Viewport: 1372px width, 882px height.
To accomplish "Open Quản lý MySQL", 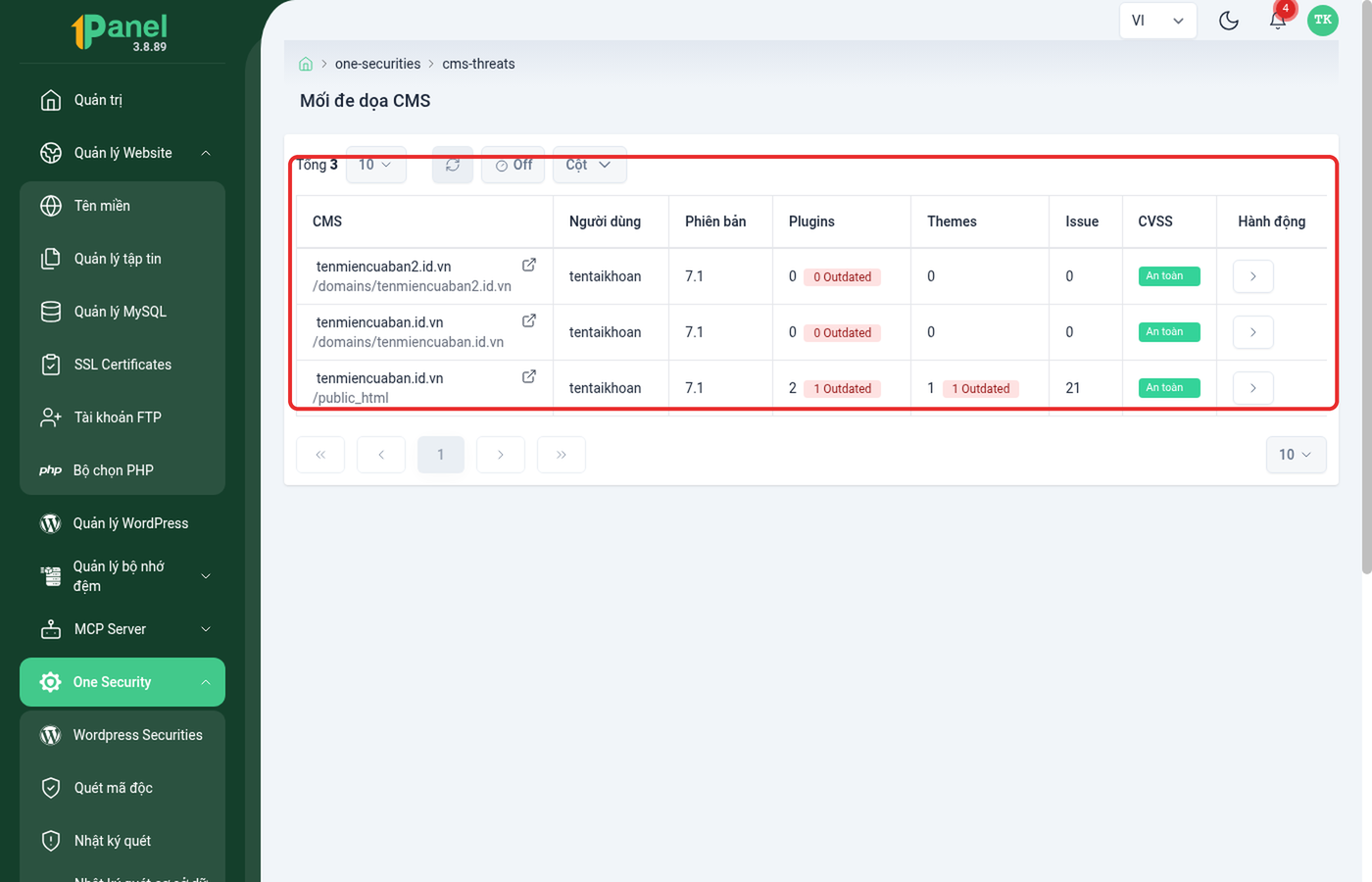I will tap(122, 312).
